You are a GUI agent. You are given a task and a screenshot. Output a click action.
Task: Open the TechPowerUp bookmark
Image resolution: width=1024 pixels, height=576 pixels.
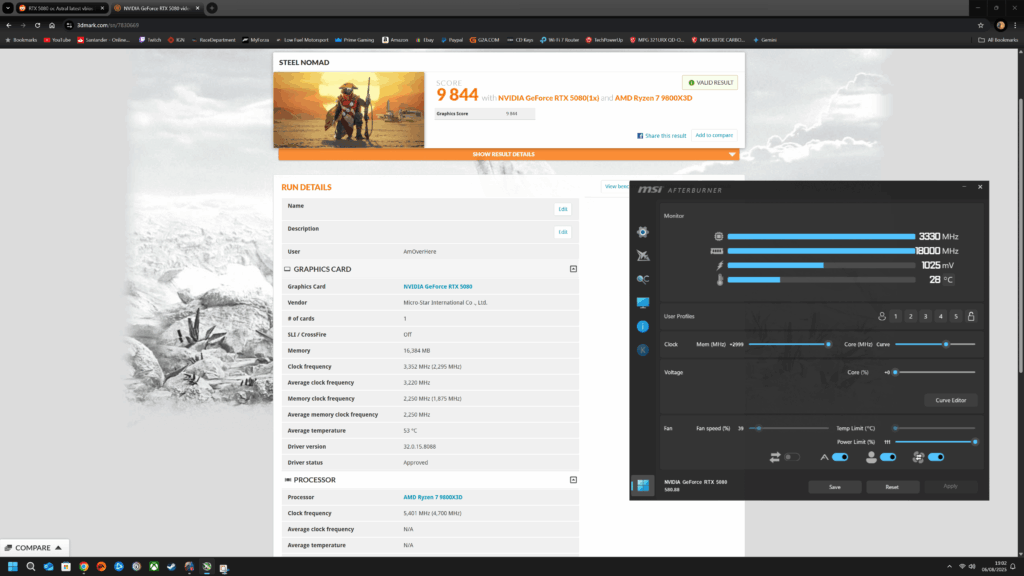(604, 40)
